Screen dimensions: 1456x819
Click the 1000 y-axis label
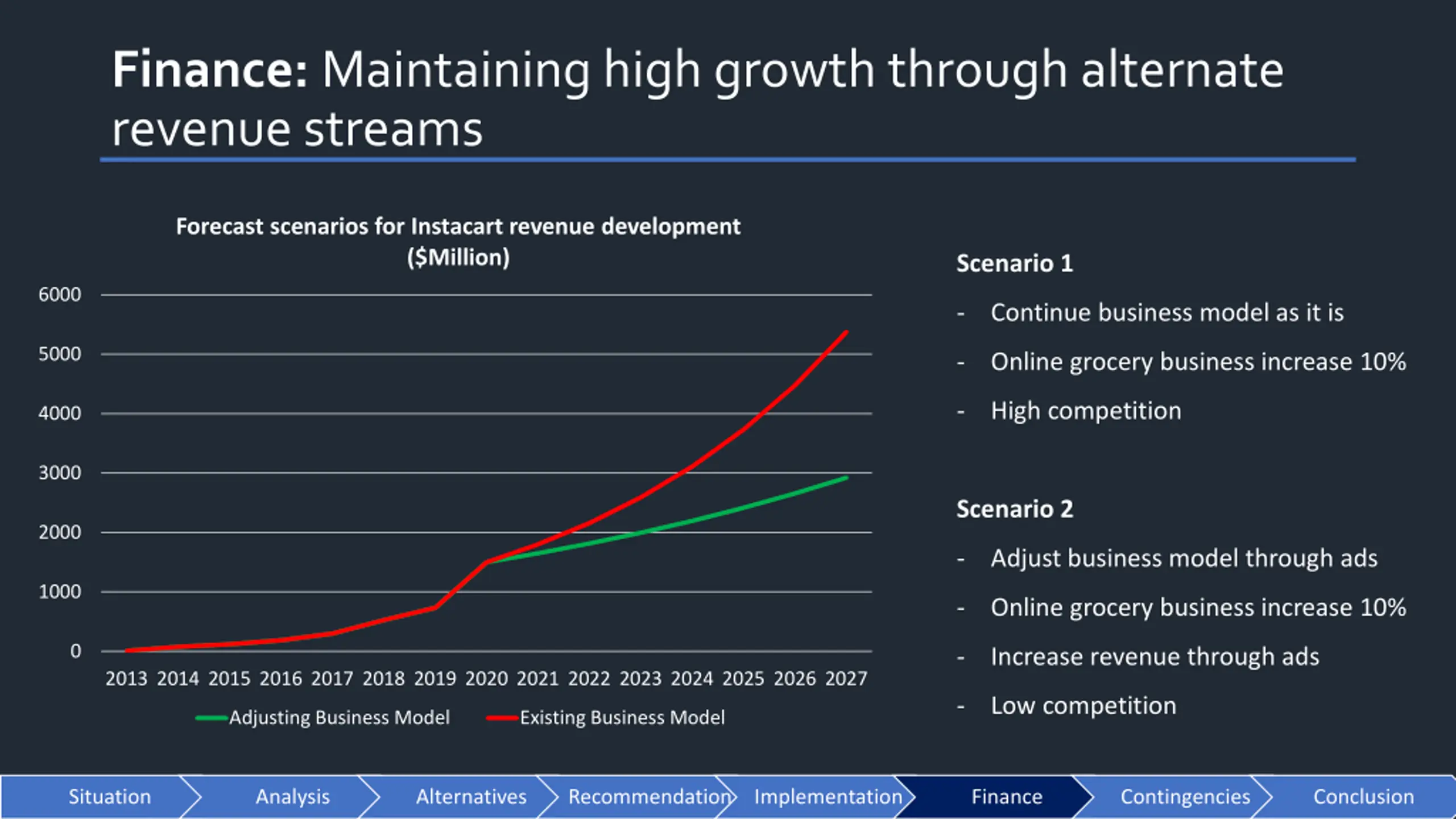pos(60,592)
